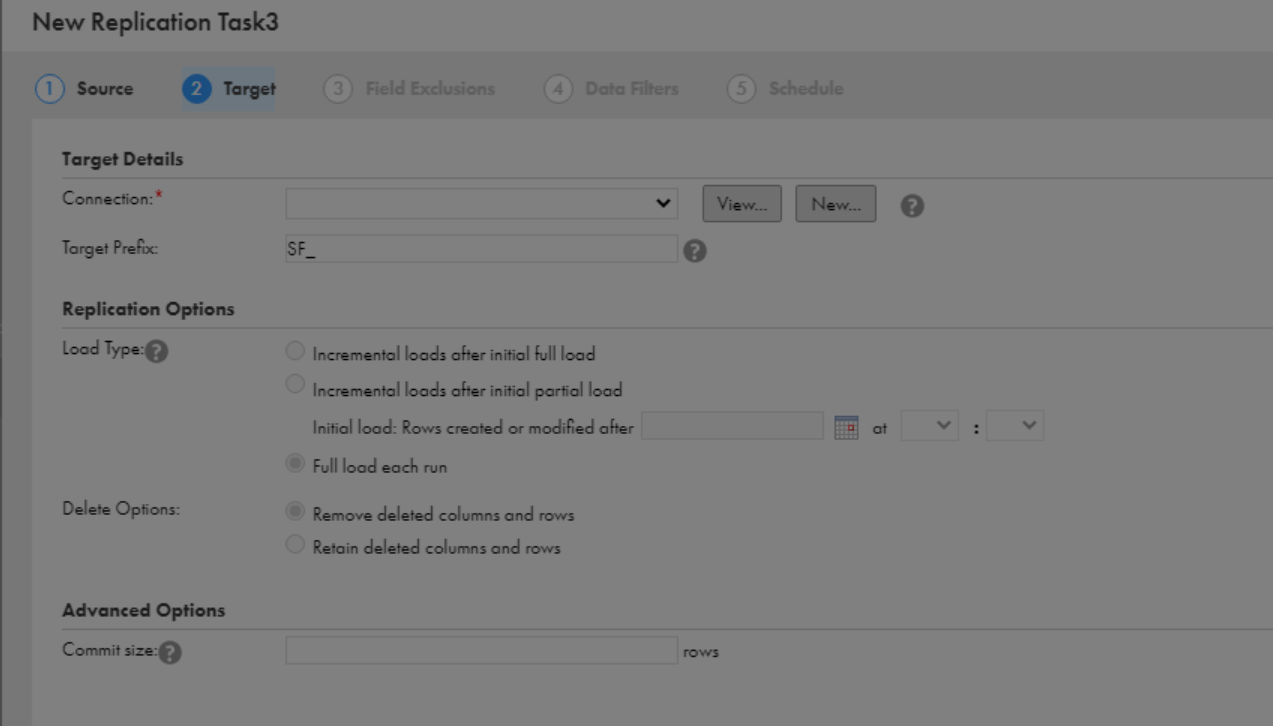Open help icon beside Target Prefix field
1273x726 pixels.
click(x=695, y=251)
